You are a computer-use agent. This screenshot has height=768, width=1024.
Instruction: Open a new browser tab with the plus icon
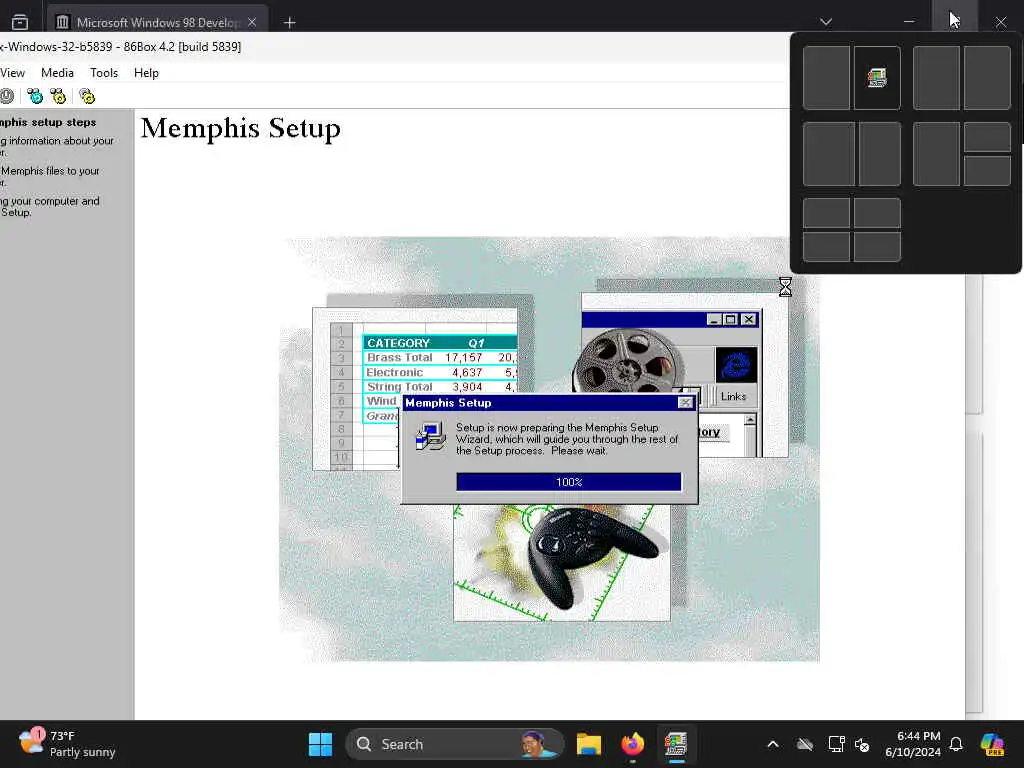click(x=289, y=23)
